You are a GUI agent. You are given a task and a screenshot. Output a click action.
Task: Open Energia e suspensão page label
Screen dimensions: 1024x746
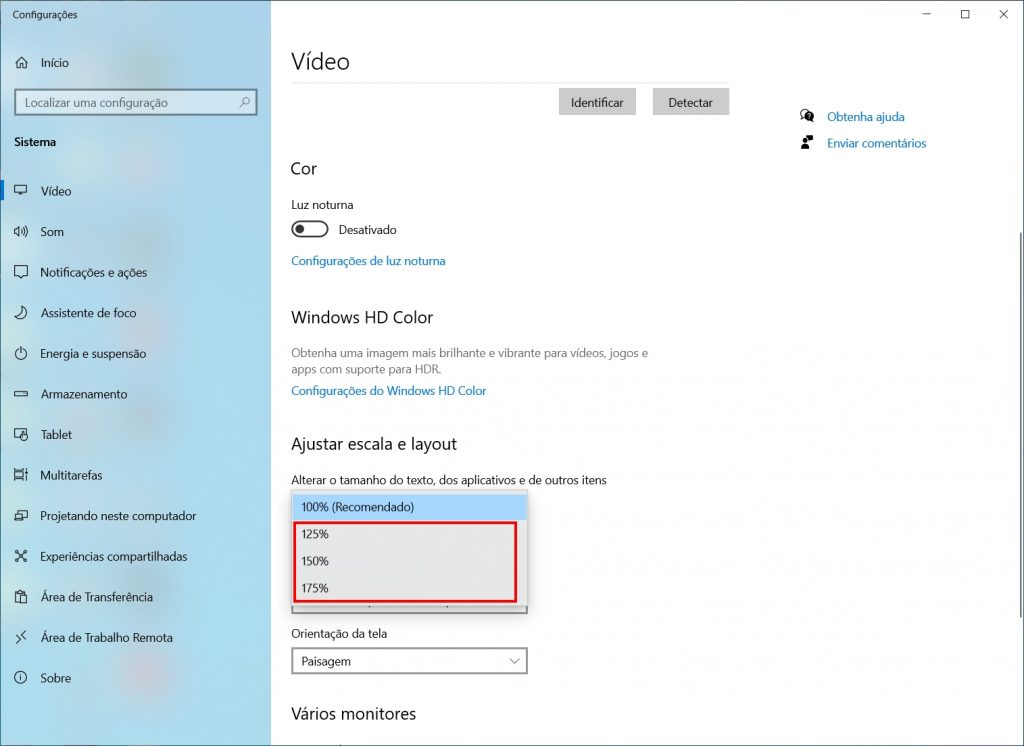(93, 353)
